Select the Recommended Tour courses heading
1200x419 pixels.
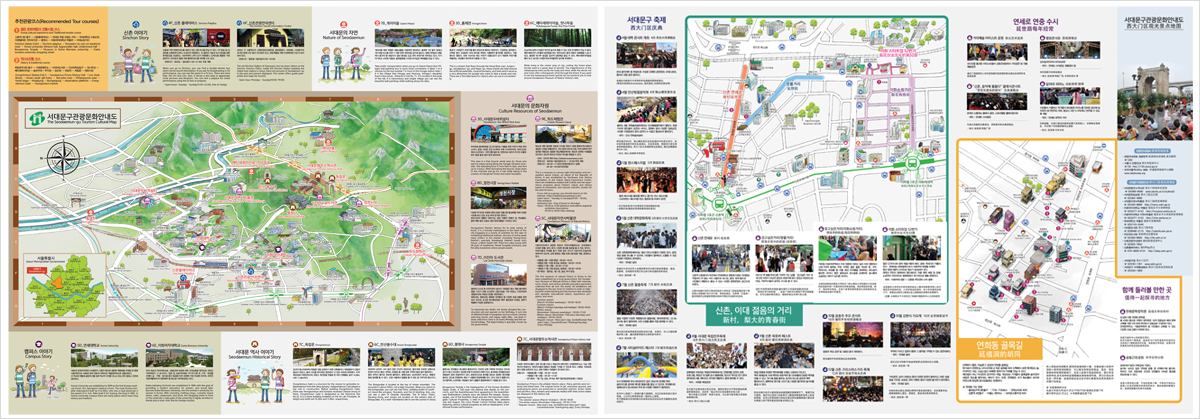(x=56, y=22)
